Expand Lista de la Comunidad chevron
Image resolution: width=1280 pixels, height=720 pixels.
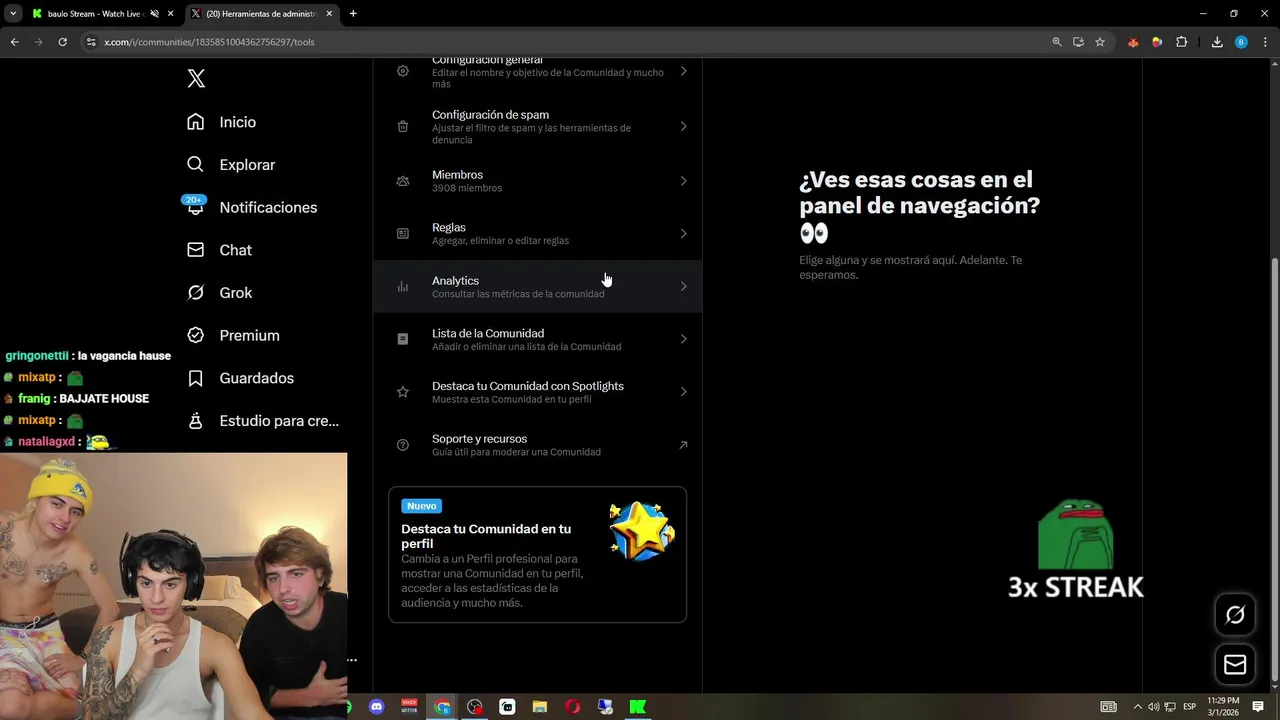[683, 339]
